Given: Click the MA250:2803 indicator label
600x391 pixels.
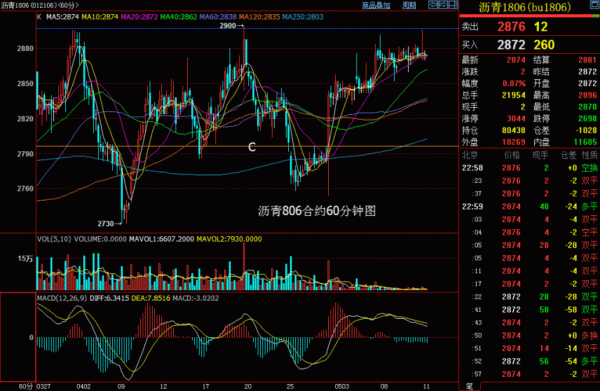Looking at the screenshot, I should [302, 17].
